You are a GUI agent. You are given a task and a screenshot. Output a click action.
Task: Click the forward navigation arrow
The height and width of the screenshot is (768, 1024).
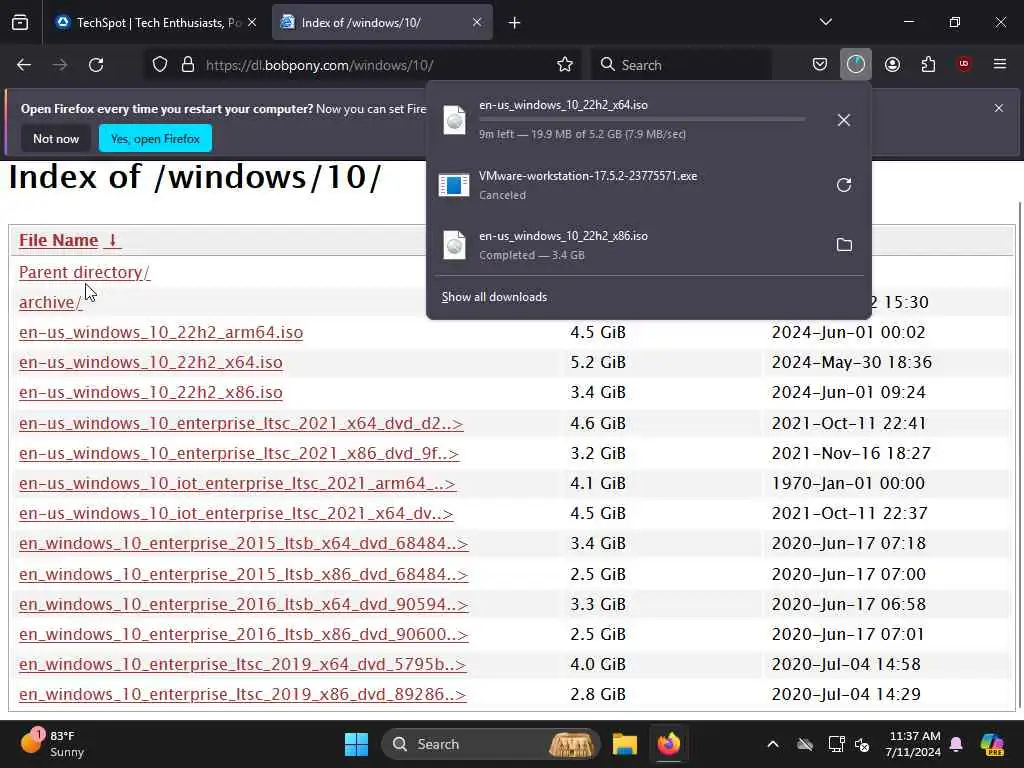click(x=60, y=65)
